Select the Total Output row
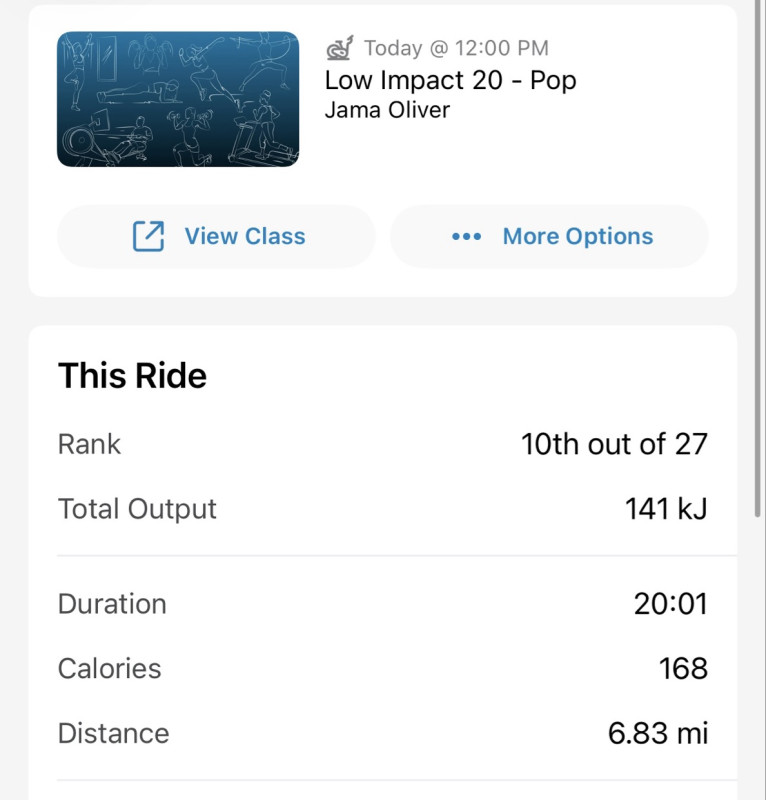This screenshot has height=800, width=766. (383, 509)
